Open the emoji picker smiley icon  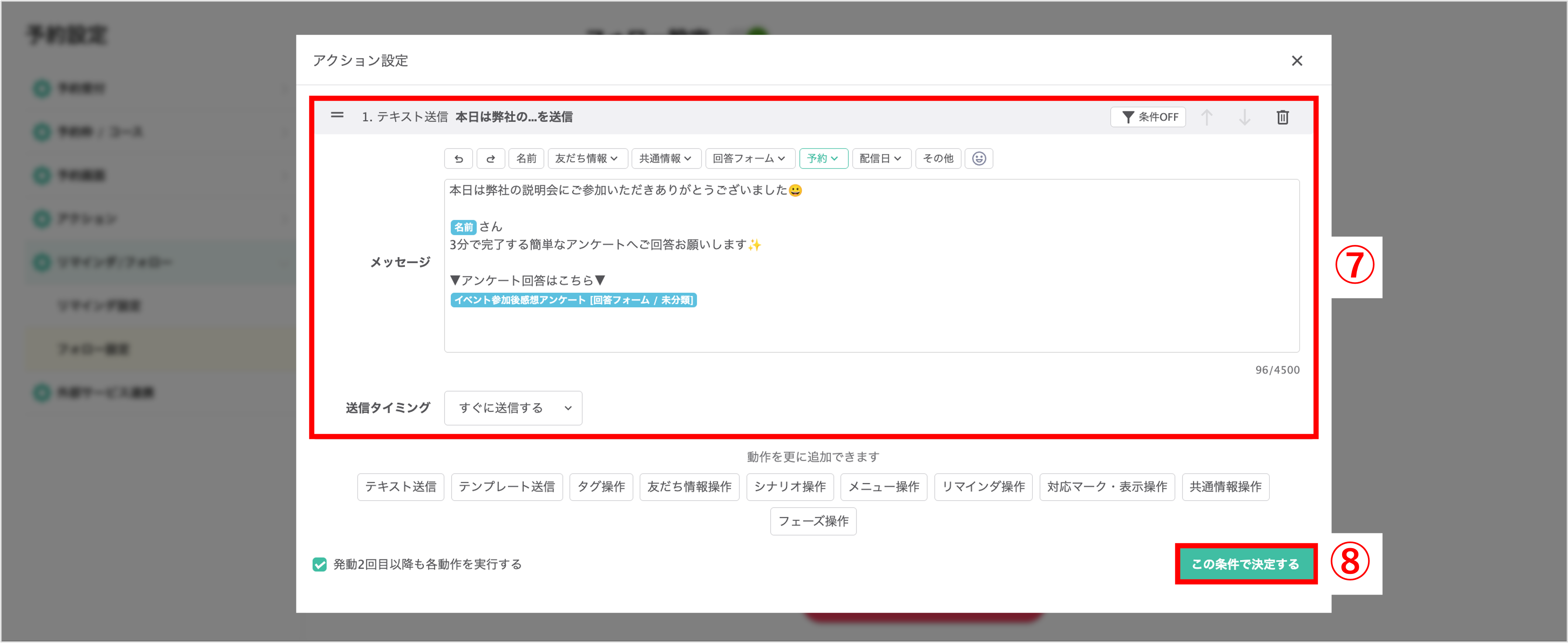tap(979, 159)
